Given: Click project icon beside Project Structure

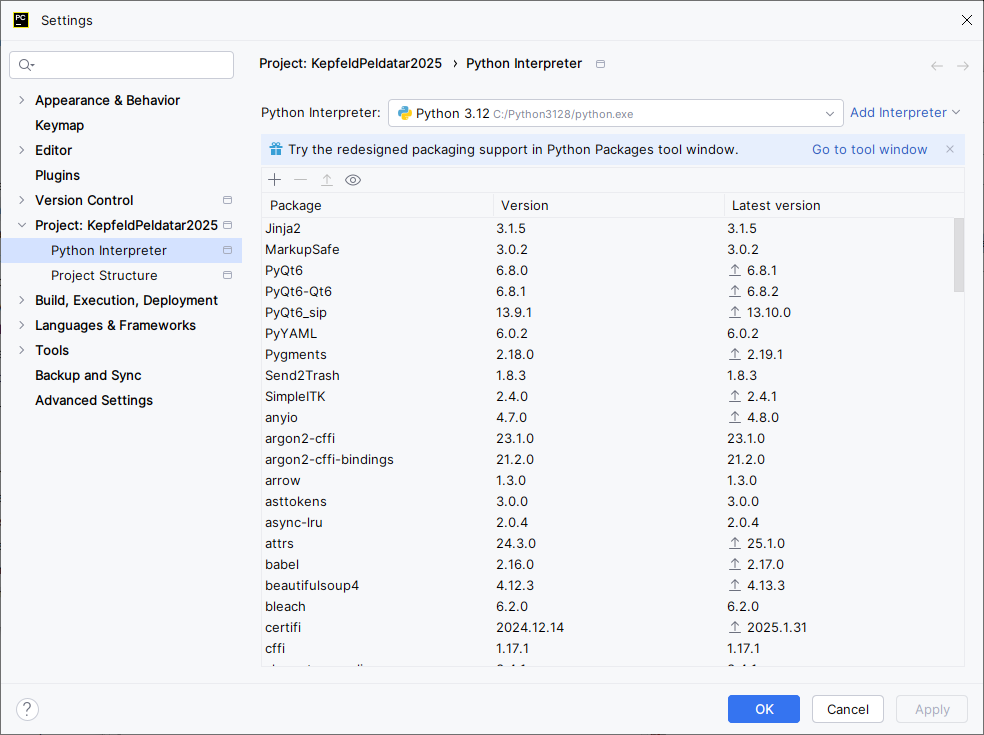Looking at the screenshot, I should coord(228,276).
